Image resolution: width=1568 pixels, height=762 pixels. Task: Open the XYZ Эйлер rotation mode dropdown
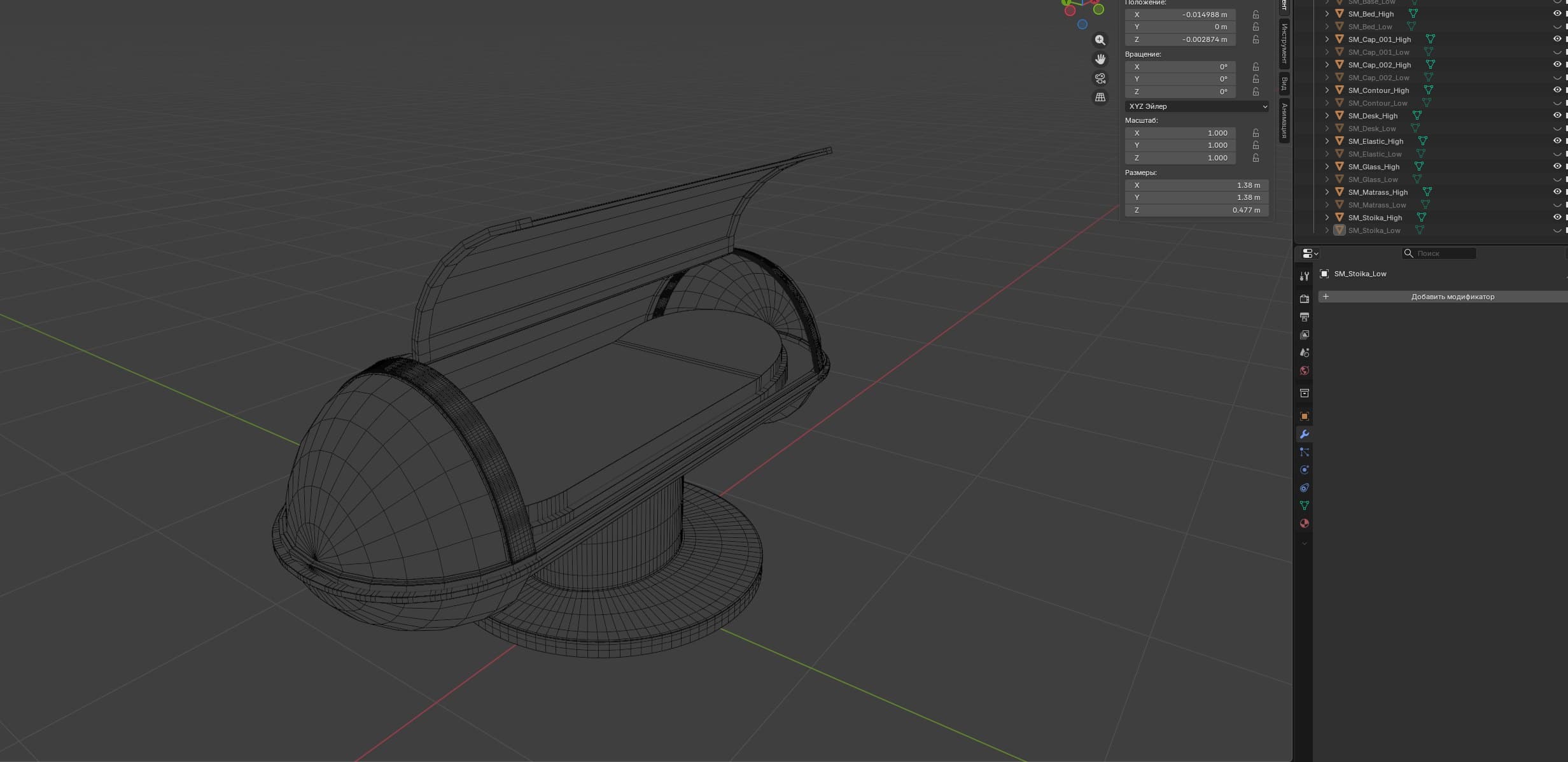tap(1196, 106)
